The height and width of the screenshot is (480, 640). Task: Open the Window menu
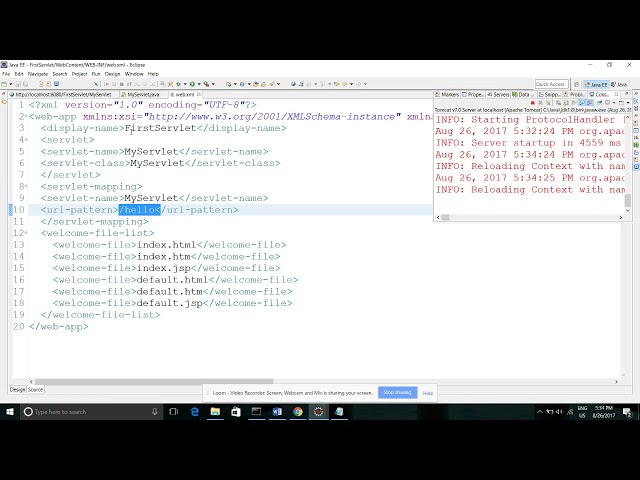tap(134, 74)
